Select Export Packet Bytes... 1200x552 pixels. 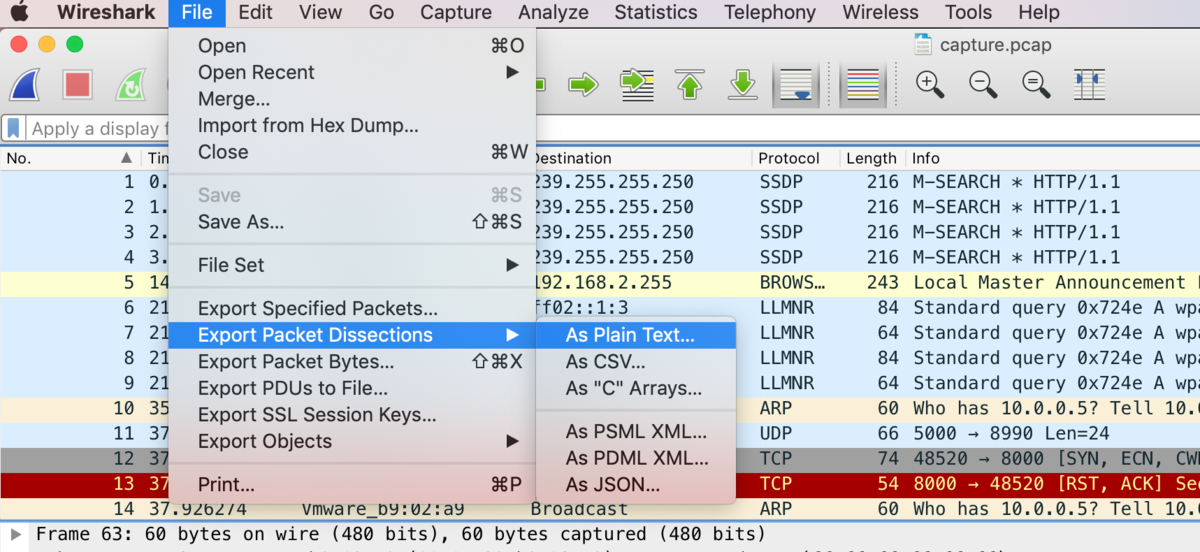point(352,362)
